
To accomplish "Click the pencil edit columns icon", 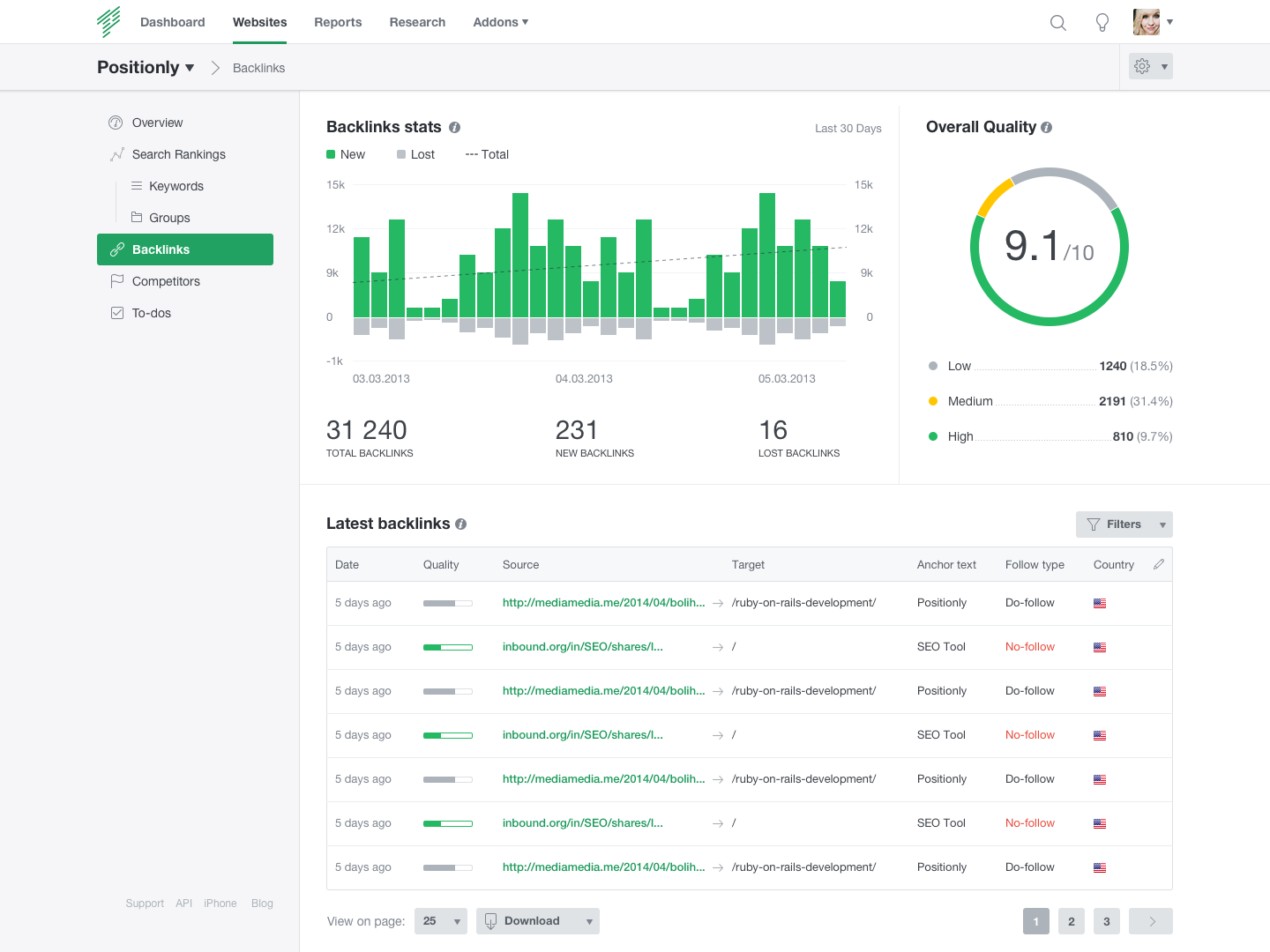I will pyautogui.click(x=1159, y=564).
